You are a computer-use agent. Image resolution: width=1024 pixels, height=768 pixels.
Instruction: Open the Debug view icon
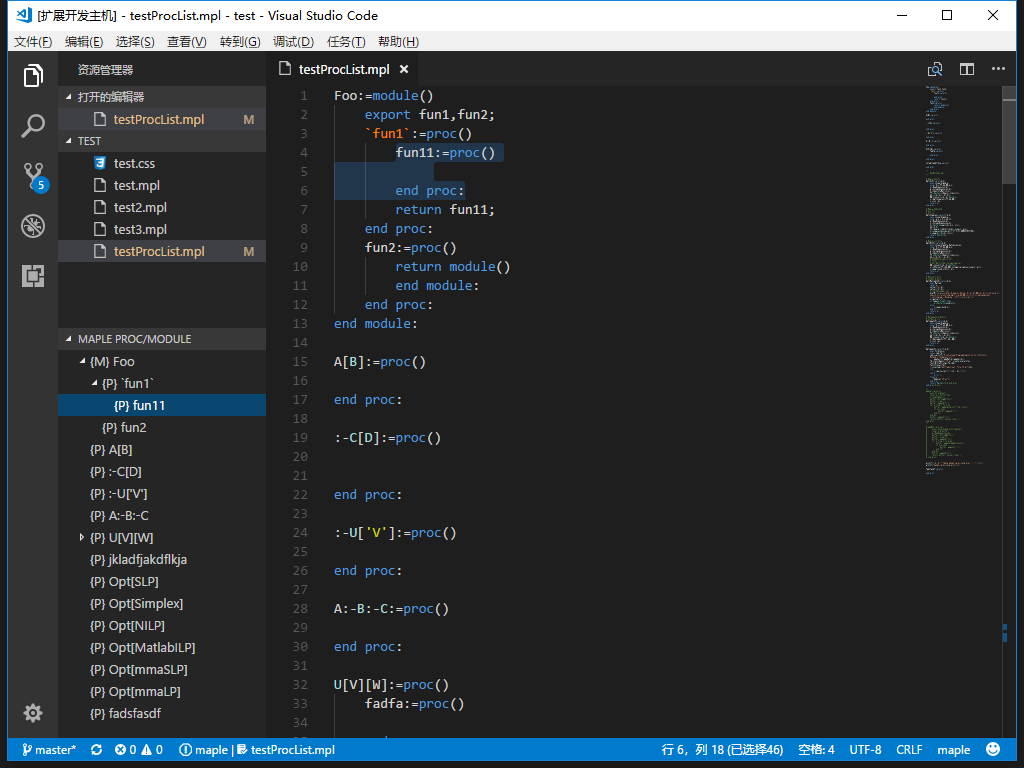pyautogui.click(x=33, y=226)
